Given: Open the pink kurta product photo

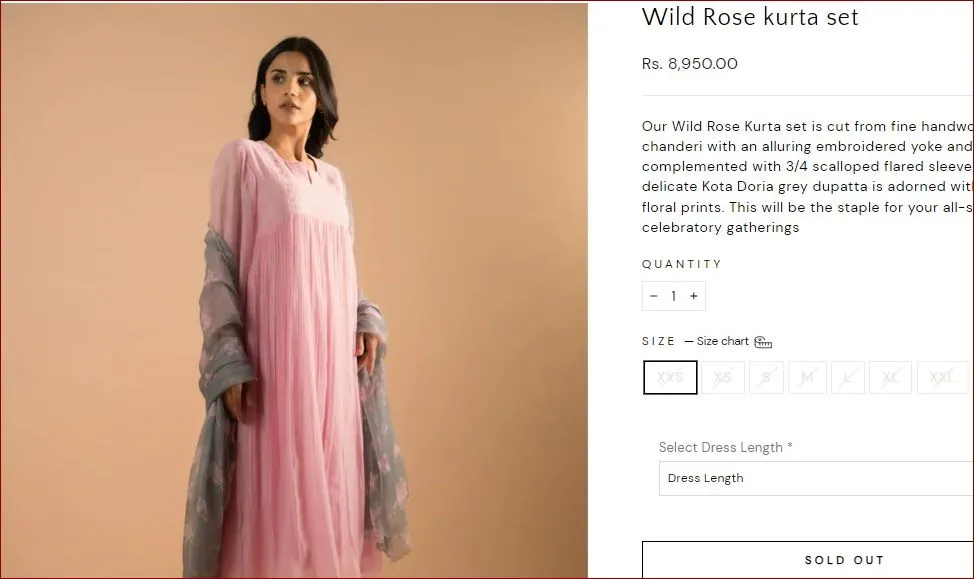Looking at the screenshot, I should point(294,290).
